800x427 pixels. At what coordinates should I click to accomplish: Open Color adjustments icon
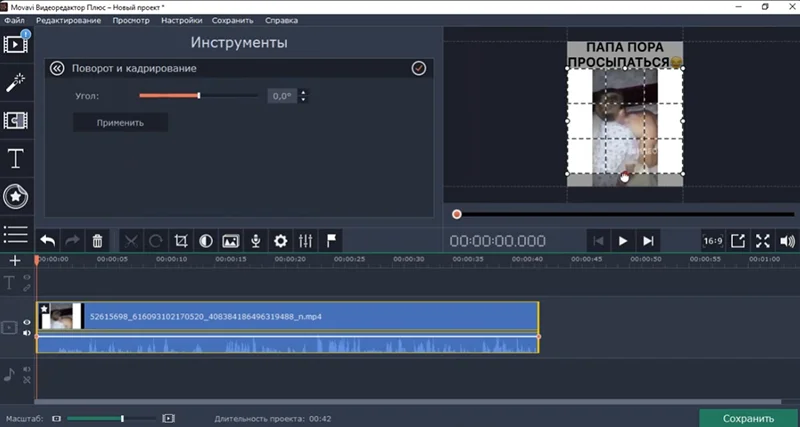(206, 241)
